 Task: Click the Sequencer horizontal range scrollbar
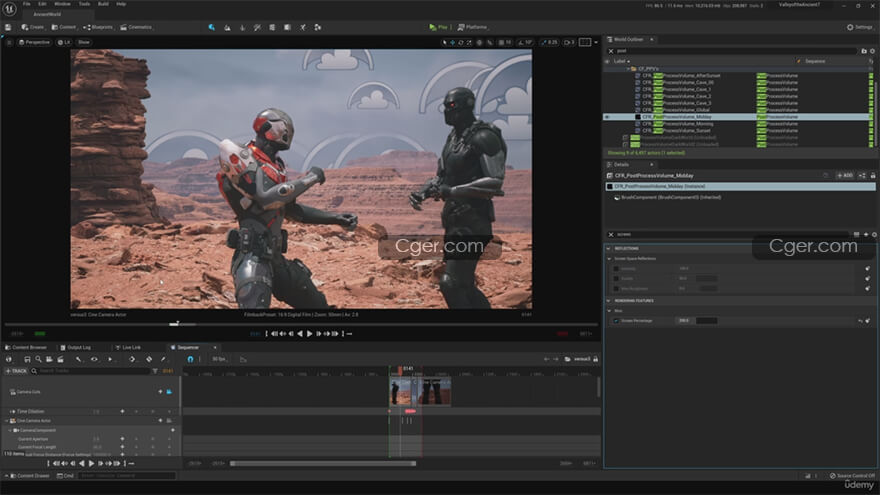pyautogui.click(x=323, y=464)
